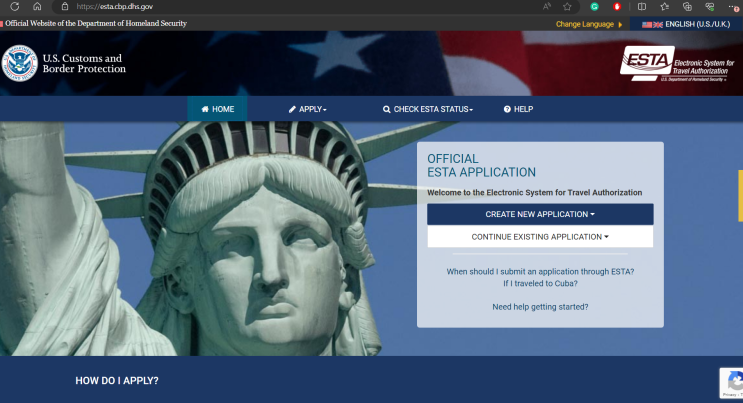
Task: Click the yellow tab on the right edge
Action: tap(741, 196)
